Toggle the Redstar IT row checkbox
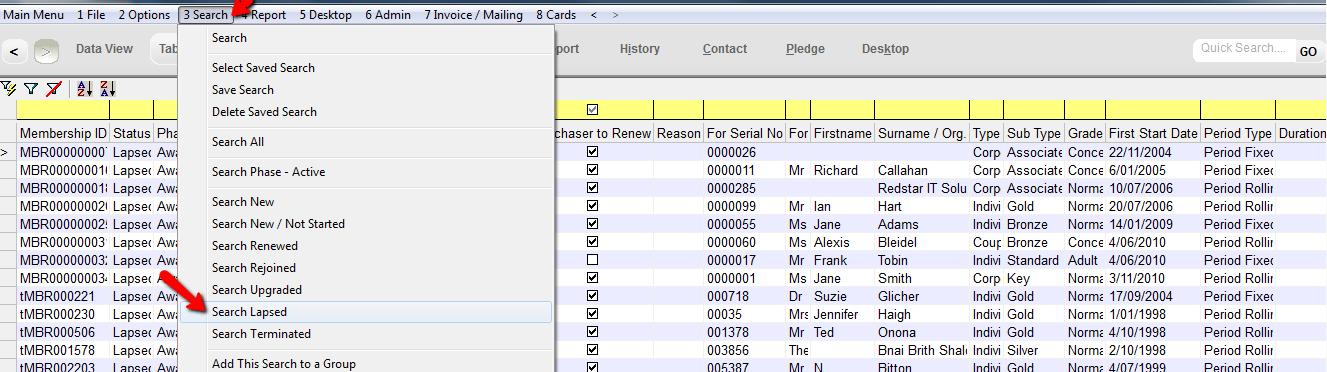This screenshot has height=372, width=1327. pos(593,188)
